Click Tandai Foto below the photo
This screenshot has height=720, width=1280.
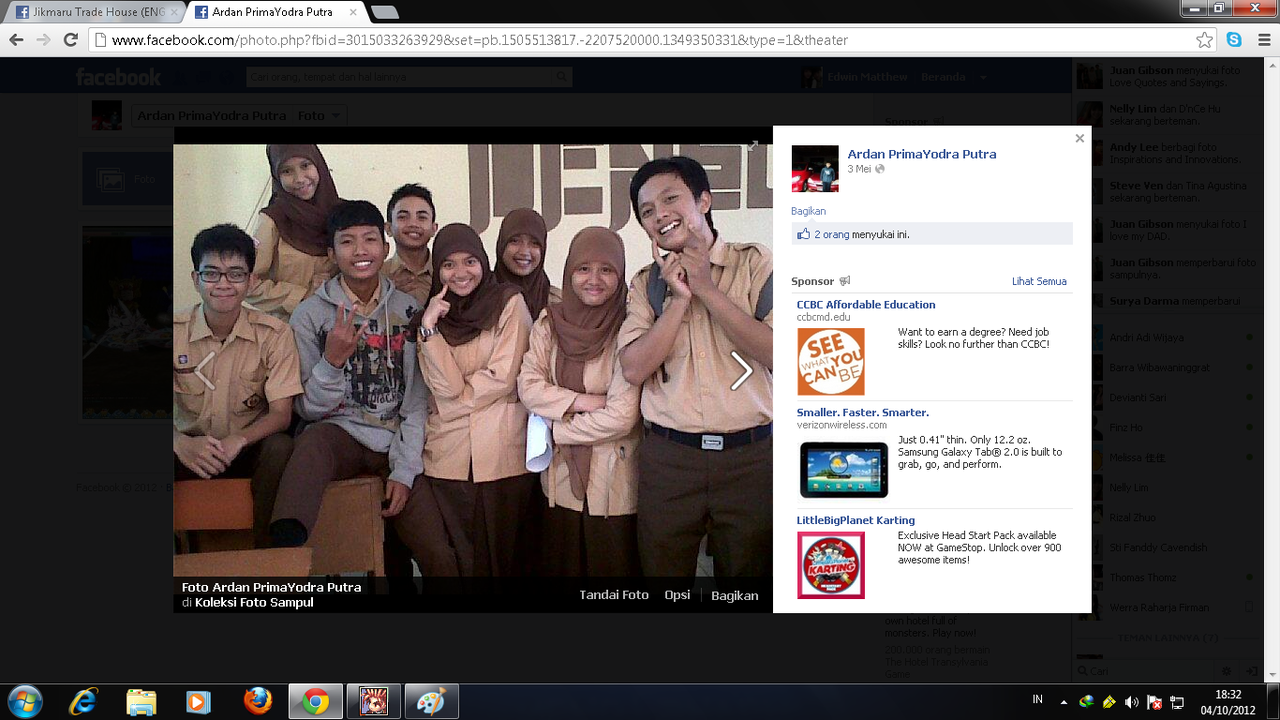click(614, 595)
